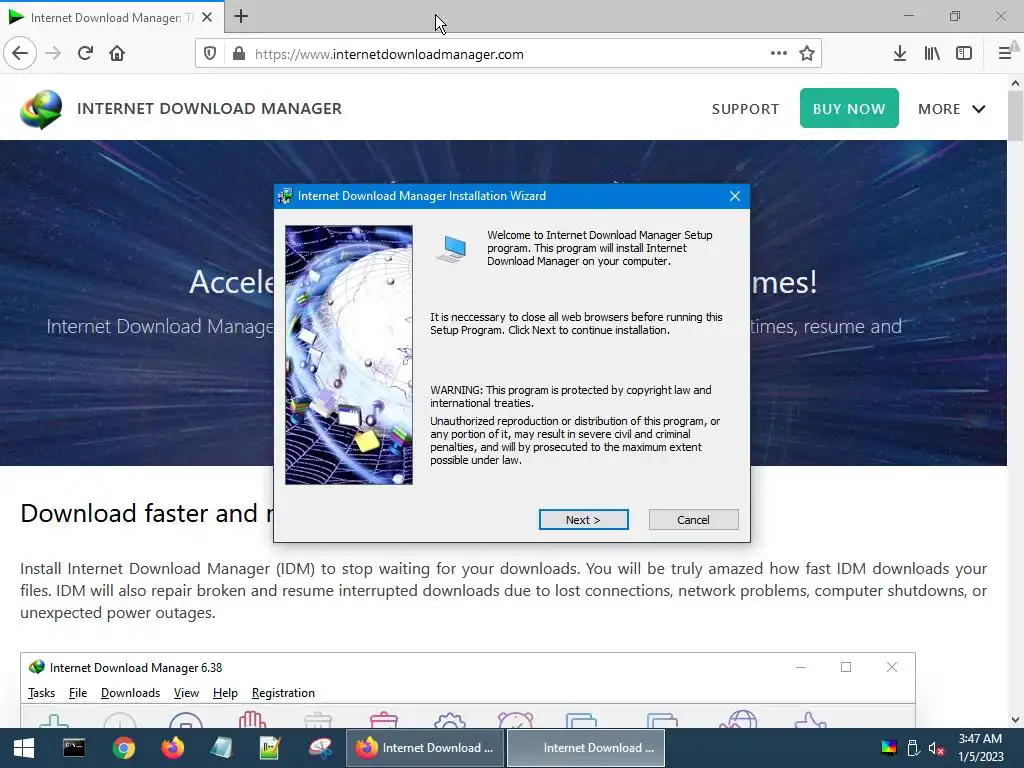This screenshot has width=1024, height=768.
Task: Open the Firefox library icon
Action: [x=932, y=54]
